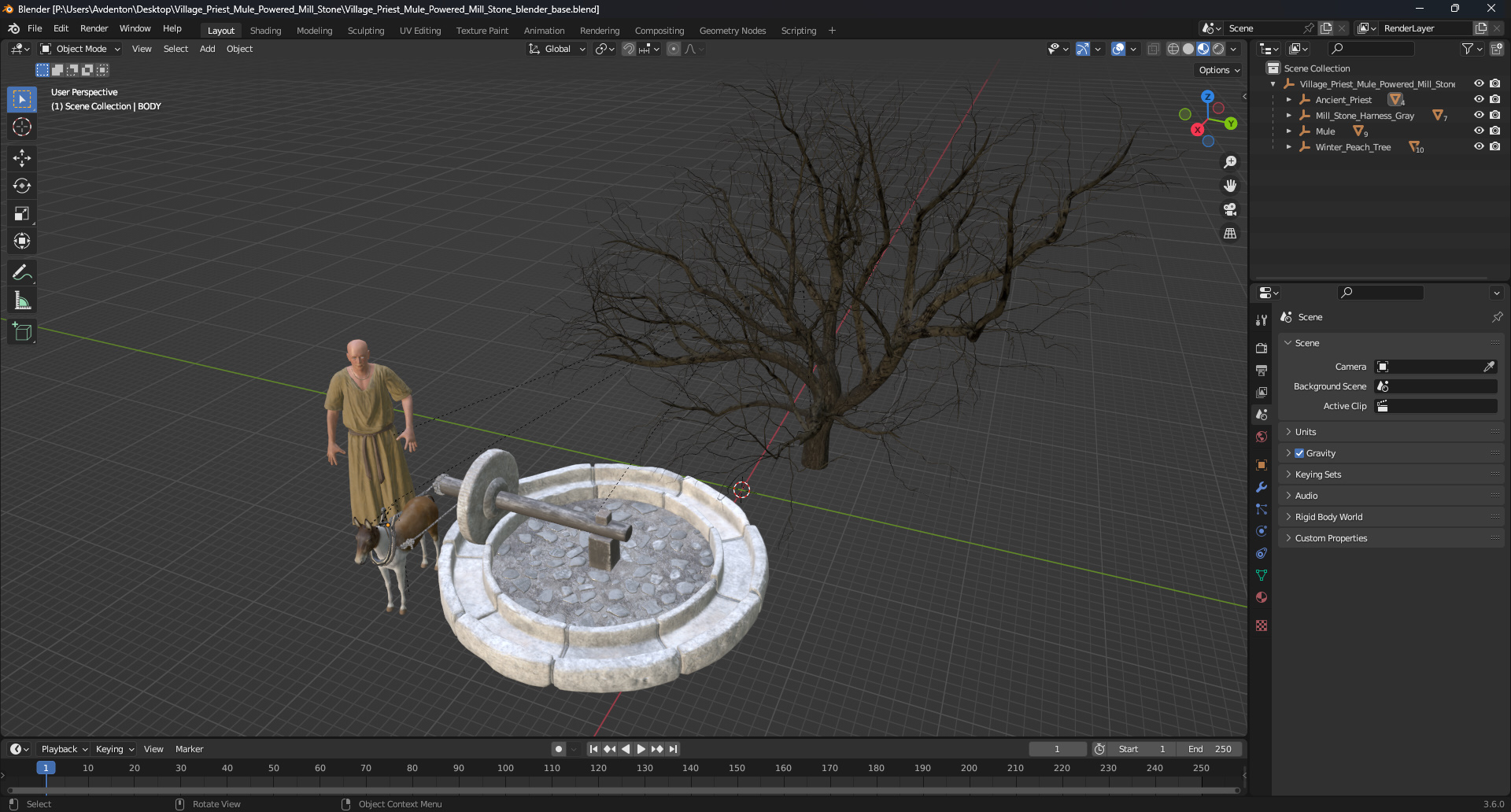This screenshot has width=1511, height=812.
Task: Open the Object Constraints properties tab
Action: [x=1262, y=553]
